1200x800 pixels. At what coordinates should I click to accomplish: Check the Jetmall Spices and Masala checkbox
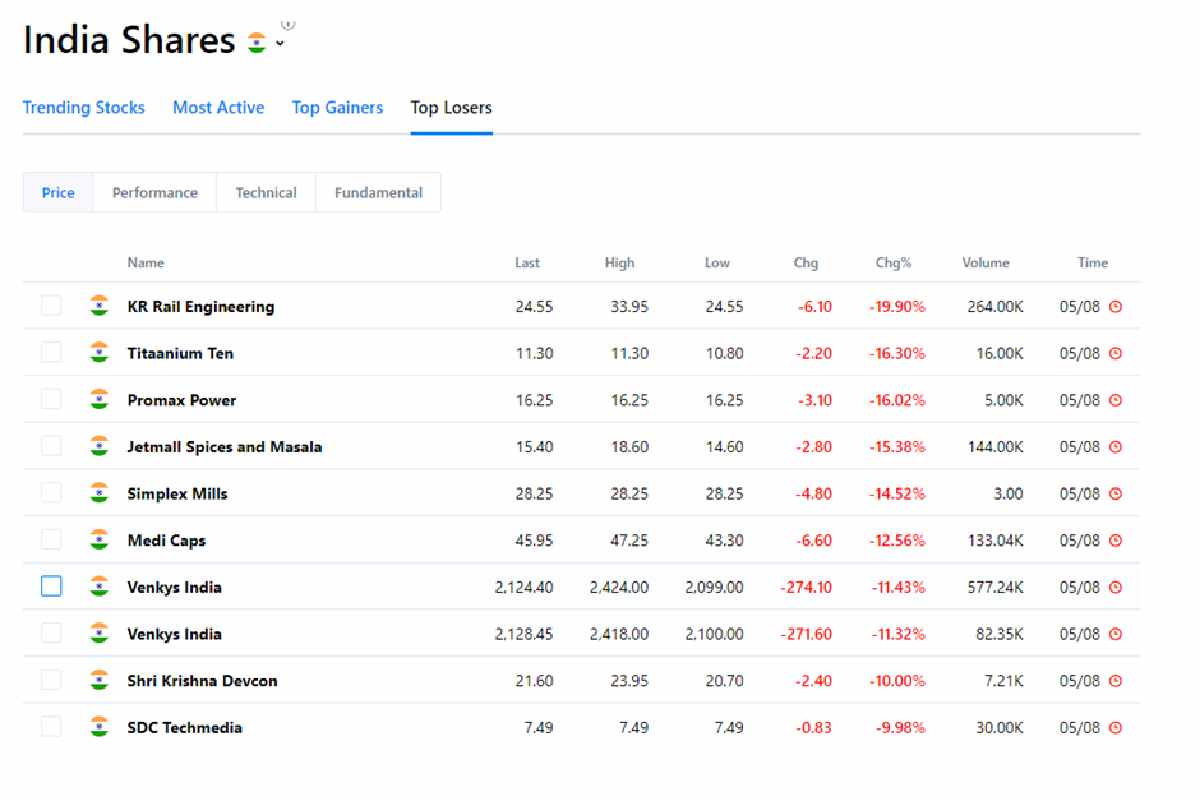[51, 446]
